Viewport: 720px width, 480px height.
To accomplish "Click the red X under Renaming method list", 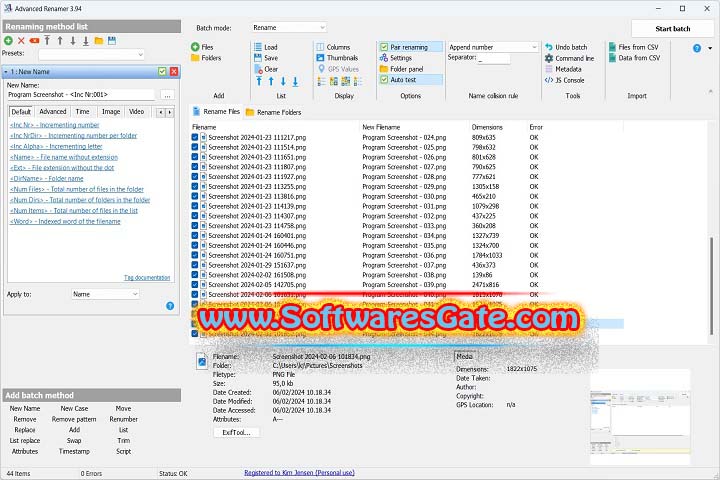I will (21, 40).
